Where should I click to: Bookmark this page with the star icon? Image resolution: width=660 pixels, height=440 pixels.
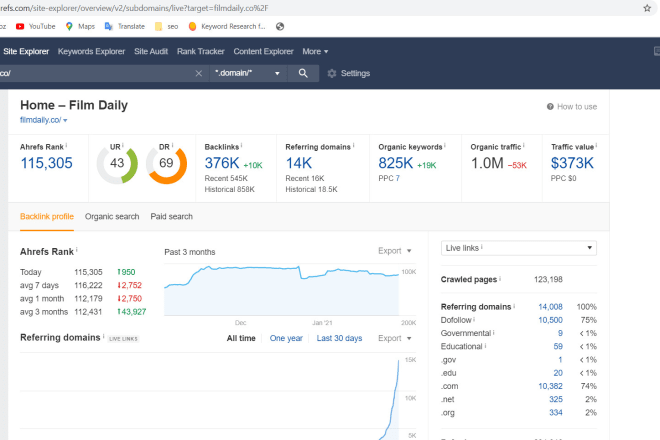coord(647,8)
